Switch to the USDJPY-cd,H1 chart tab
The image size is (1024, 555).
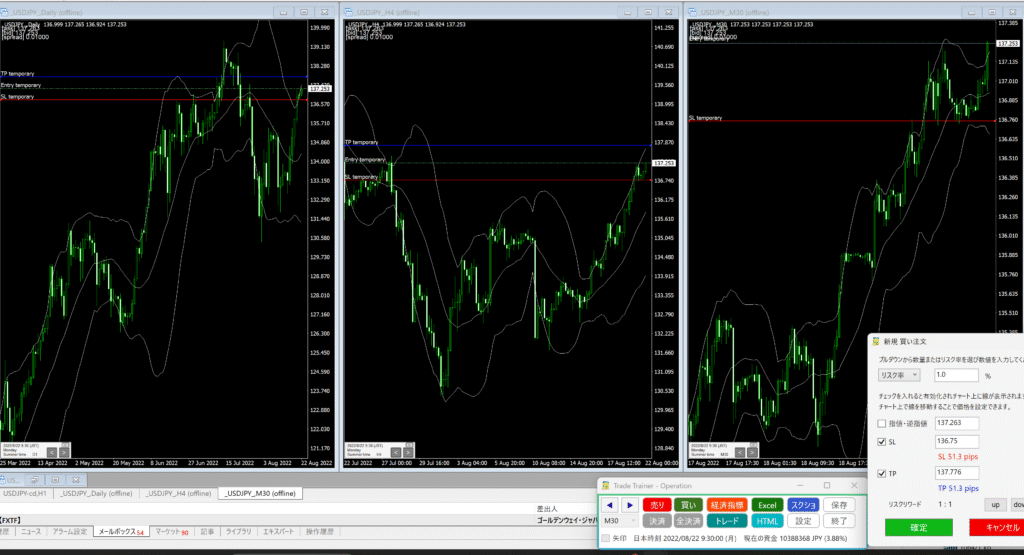(x=24, y=494)
